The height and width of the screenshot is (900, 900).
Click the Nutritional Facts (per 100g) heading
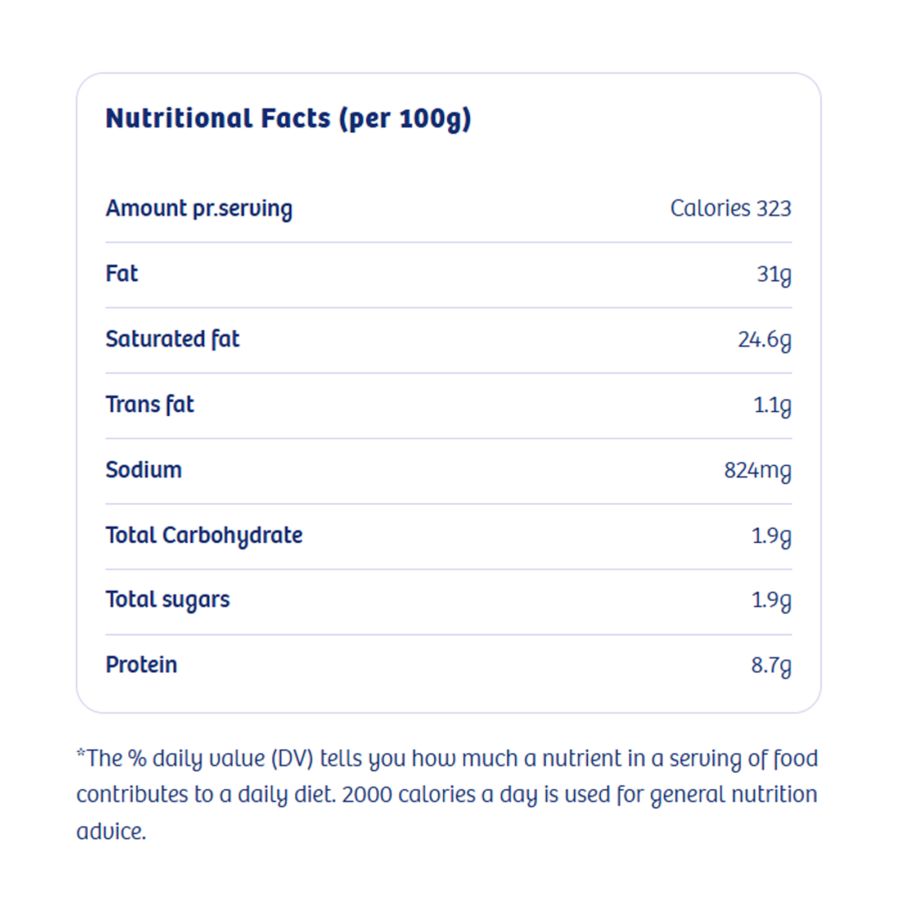point(288,119)
